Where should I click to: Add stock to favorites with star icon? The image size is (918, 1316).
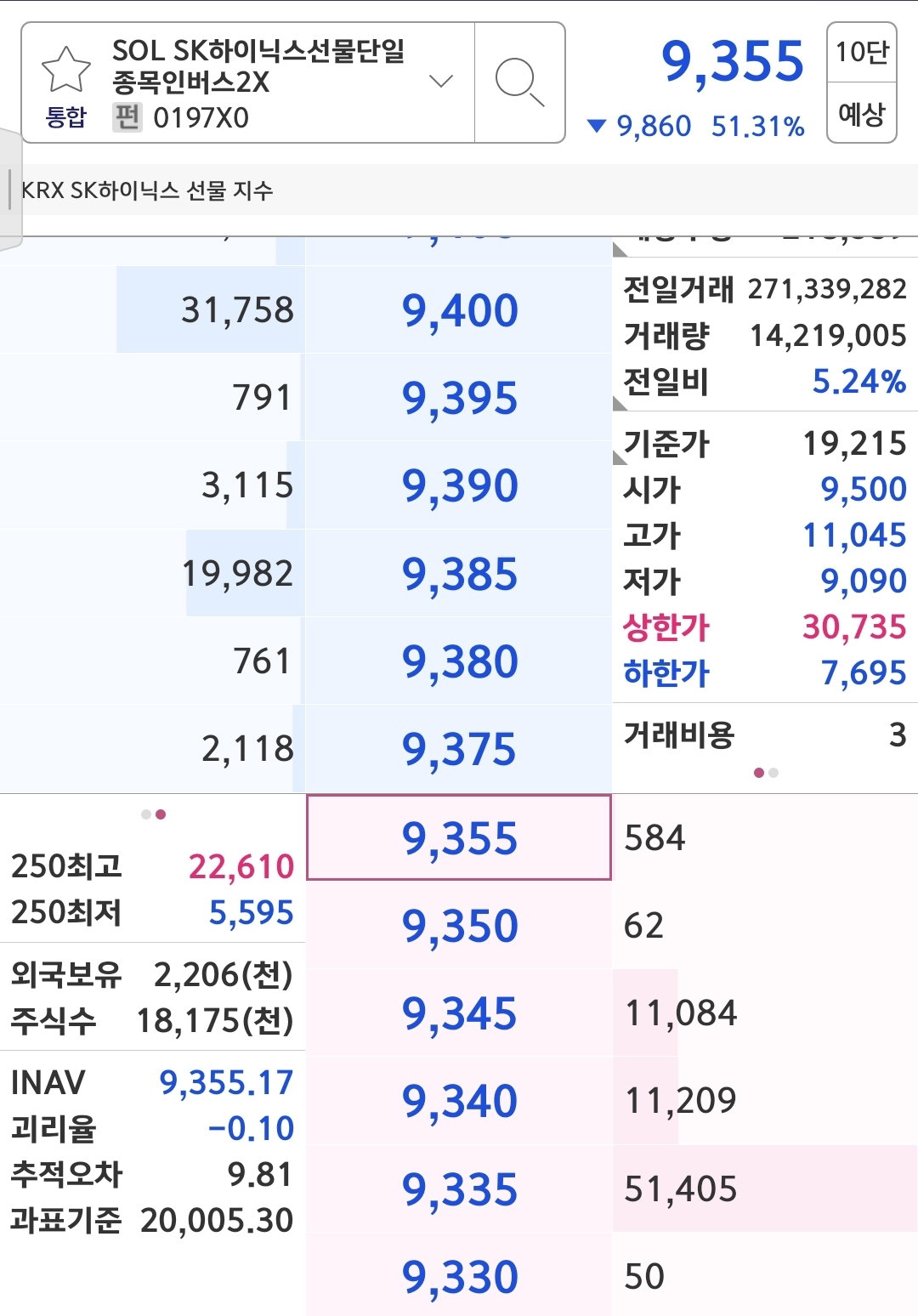(x=66, y=71)
